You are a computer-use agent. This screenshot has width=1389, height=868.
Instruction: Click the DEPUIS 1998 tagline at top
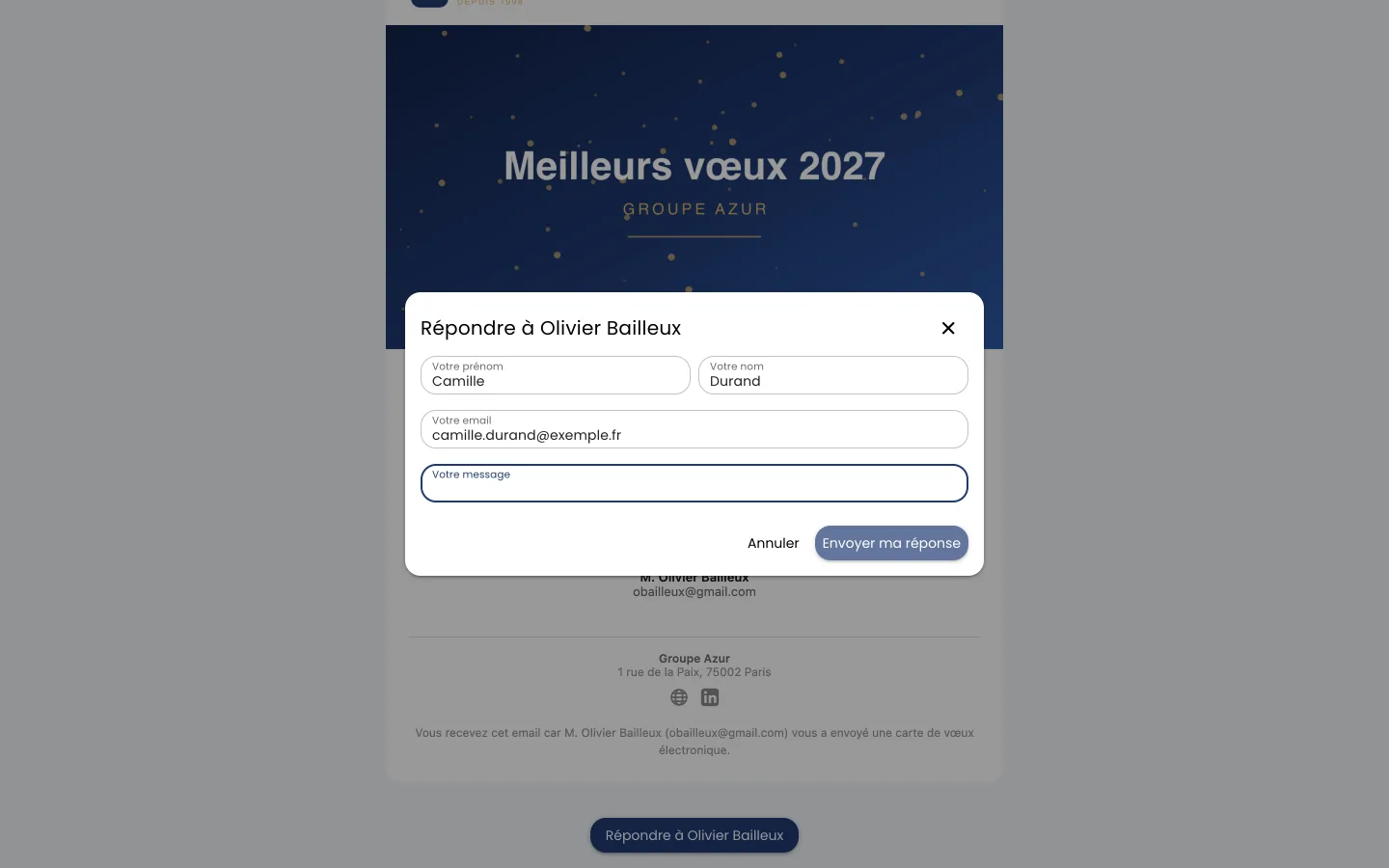pos(490,3)
